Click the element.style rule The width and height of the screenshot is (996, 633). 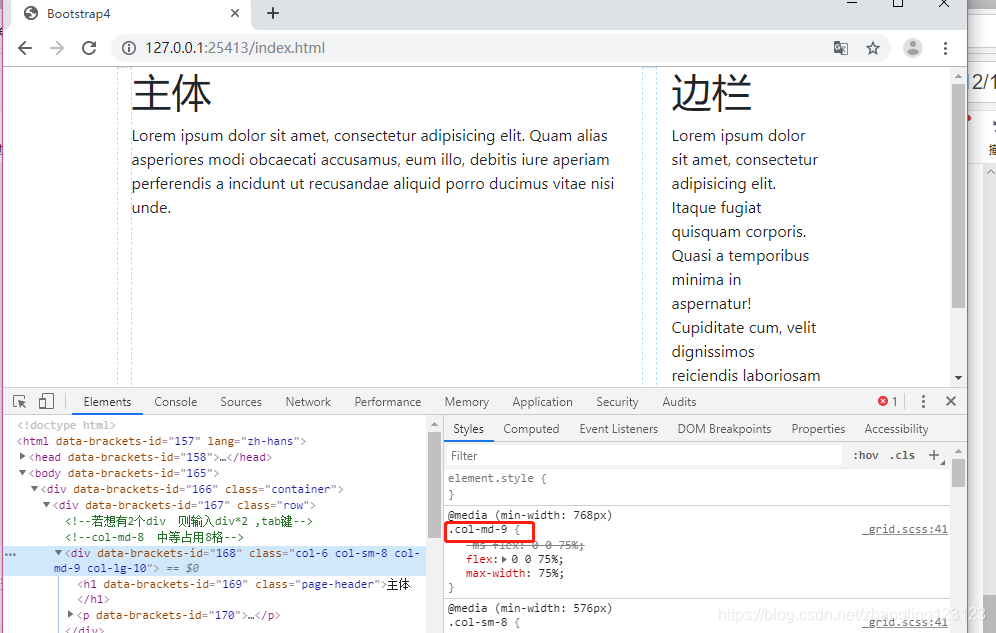click(497, 479)
